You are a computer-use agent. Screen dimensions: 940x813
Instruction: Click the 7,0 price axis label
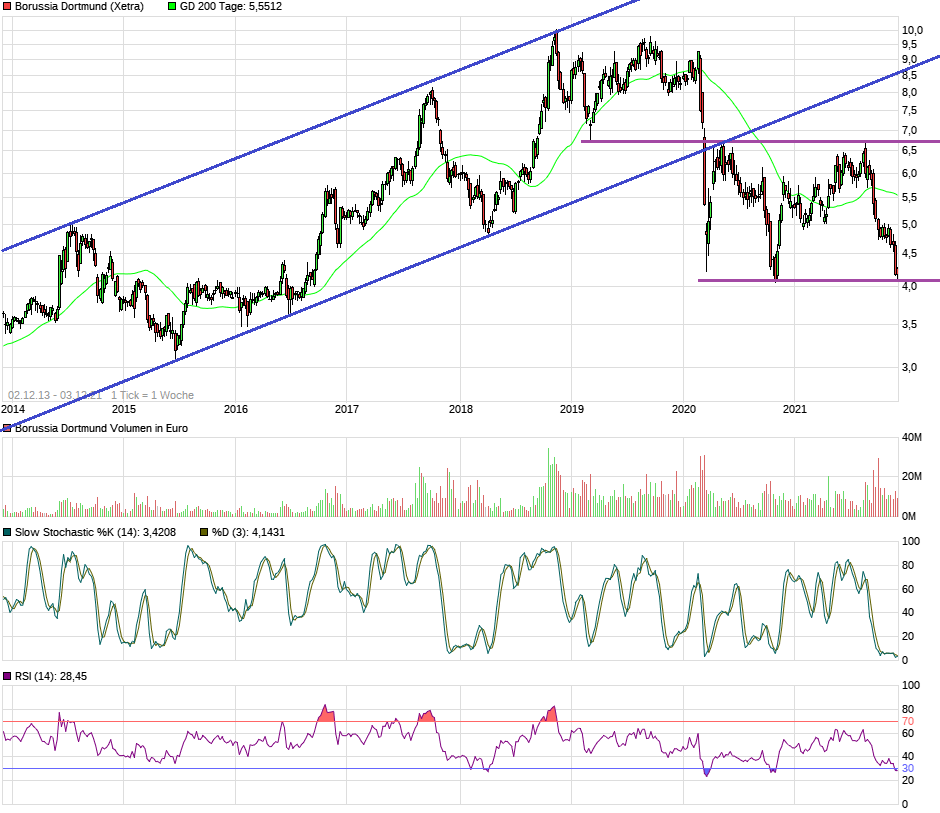coord(909,130)
